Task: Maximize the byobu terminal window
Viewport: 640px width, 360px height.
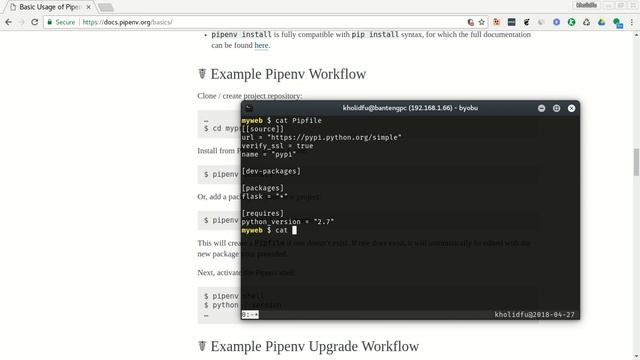Action: point(556,108)
